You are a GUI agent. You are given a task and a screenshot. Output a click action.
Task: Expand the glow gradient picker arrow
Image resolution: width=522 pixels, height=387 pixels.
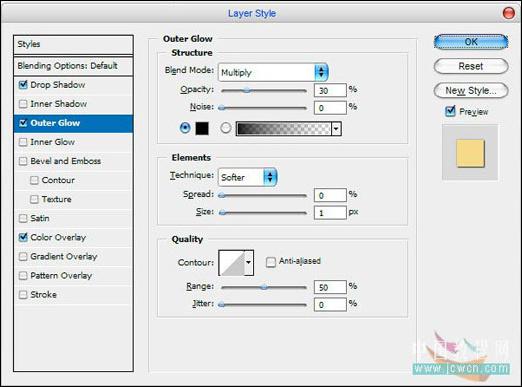click(x=336, y=129)
